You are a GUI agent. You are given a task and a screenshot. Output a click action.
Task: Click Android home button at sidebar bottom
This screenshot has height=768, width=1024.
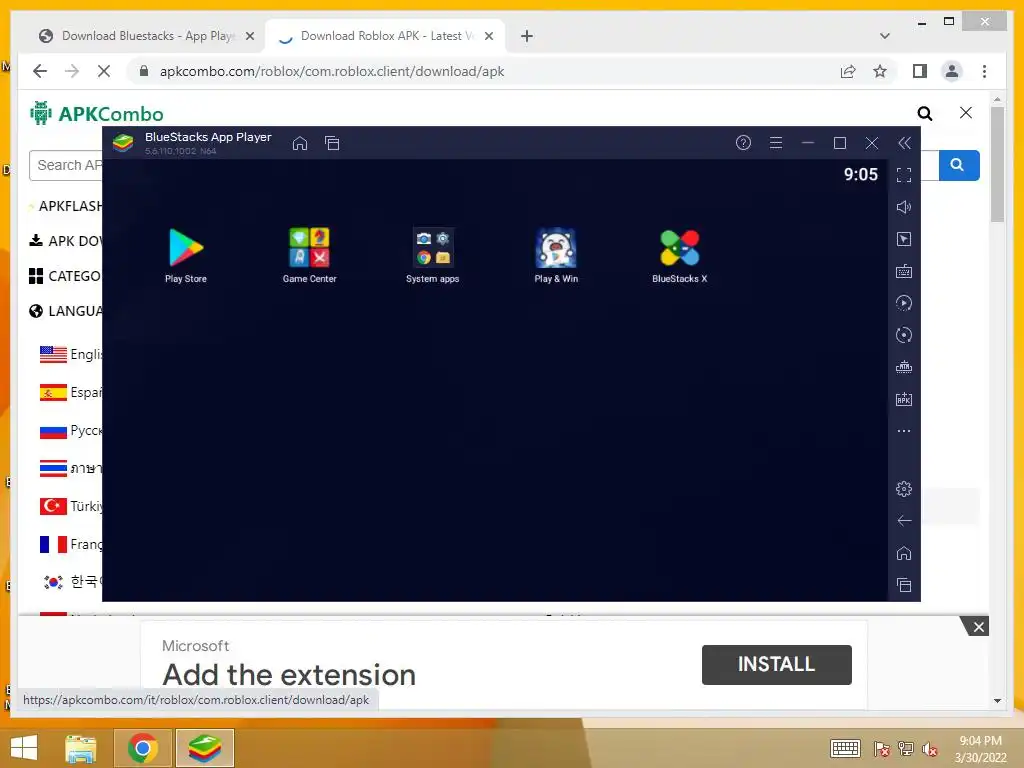pos(904,553)
